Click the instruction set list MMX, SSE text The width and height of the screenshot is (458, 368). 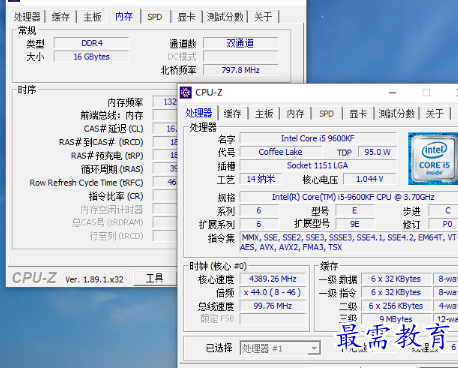tap(349, 242)
